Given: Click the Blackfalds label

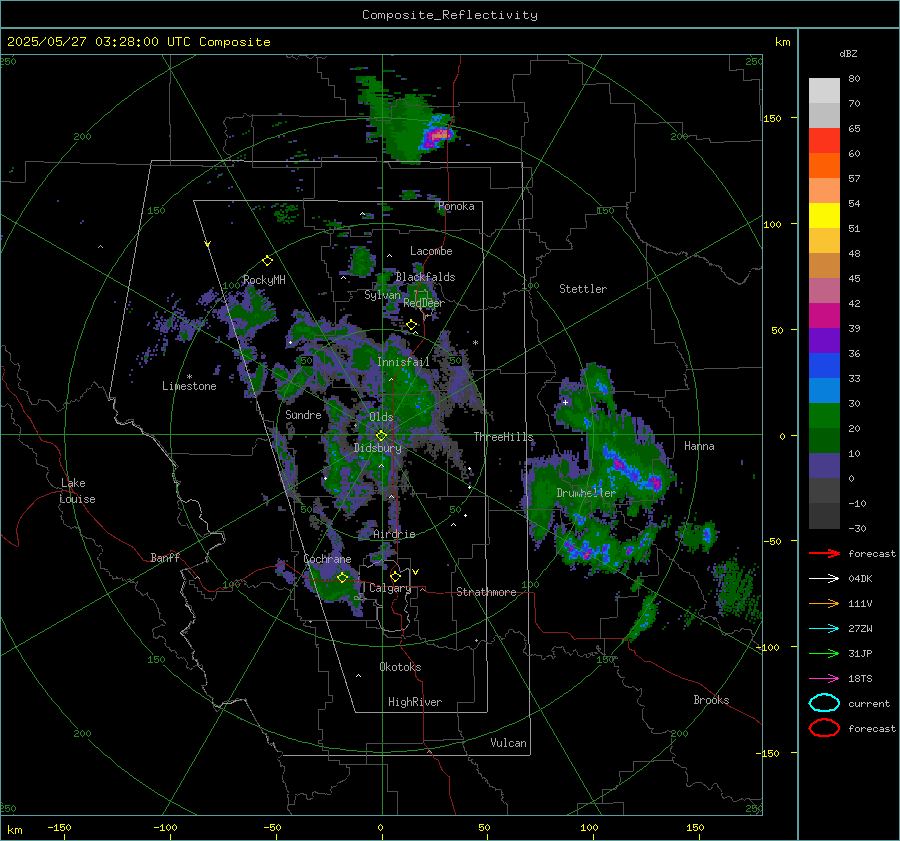Looking at the screenshot, I should click(425, 277).
